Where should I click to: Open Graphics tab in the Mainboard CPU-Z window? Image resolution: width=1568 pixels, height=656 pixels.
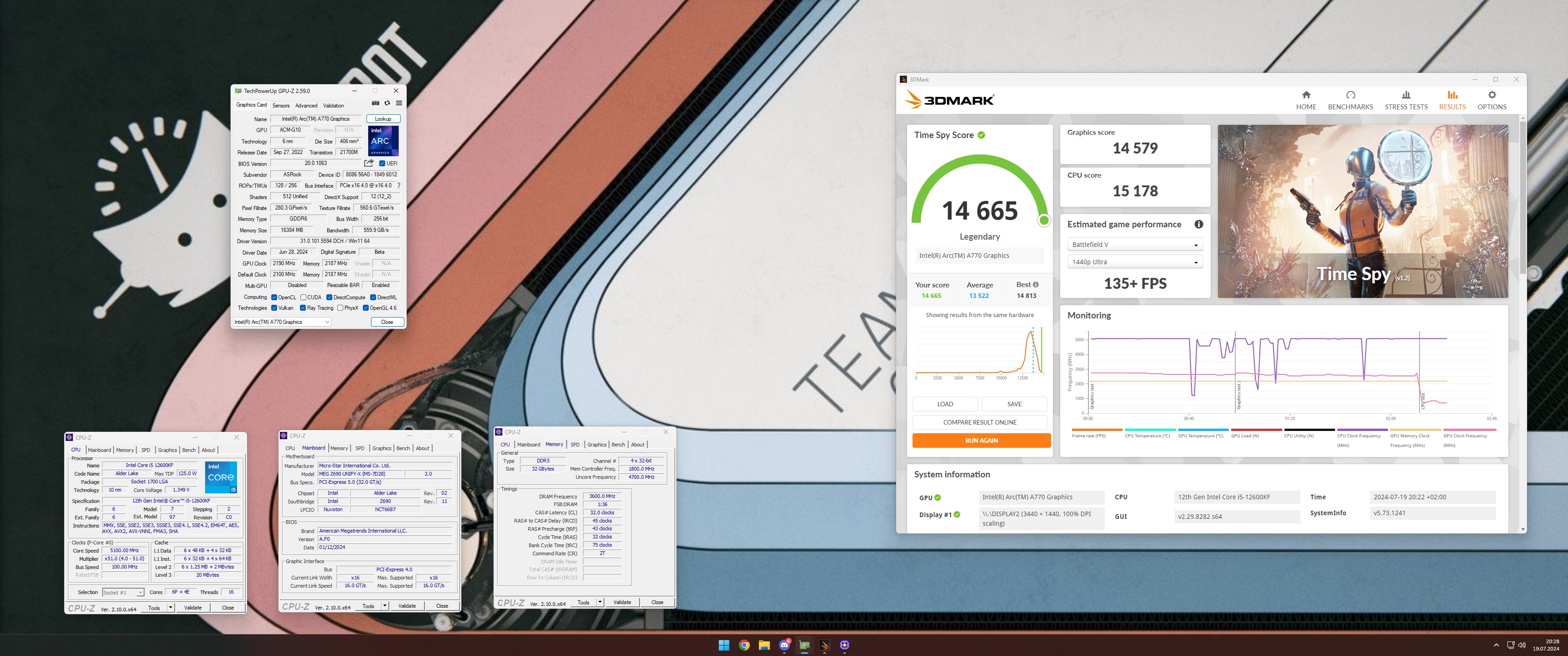382,448
